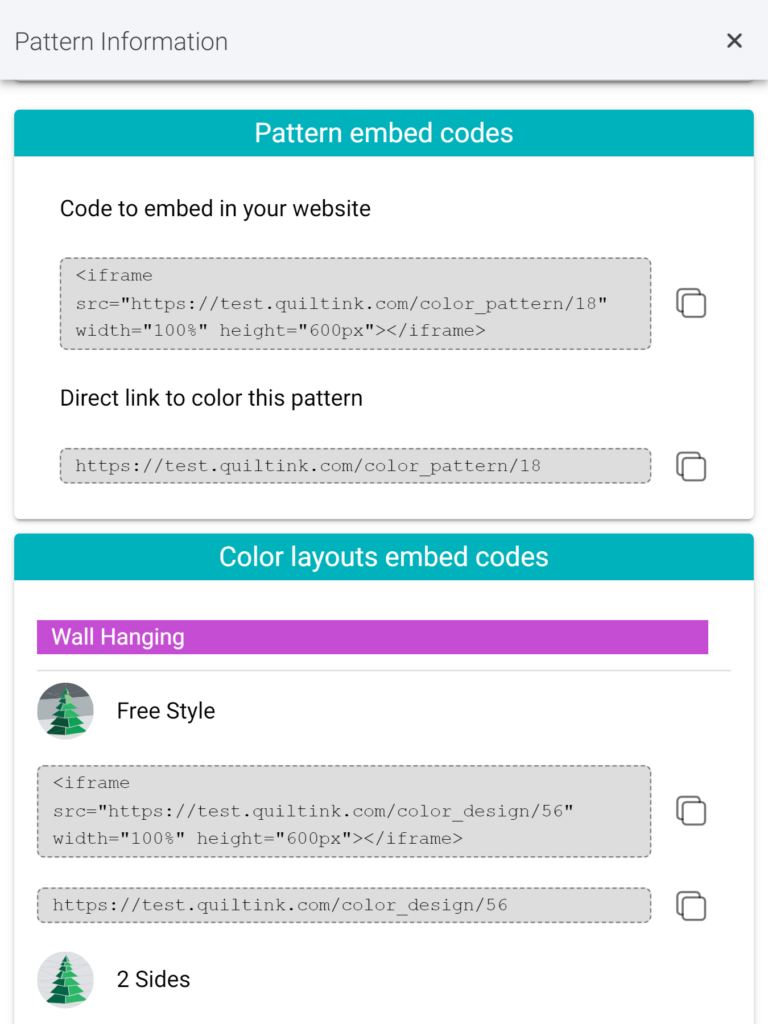The height and width of the screenshot is (1024, 768).
Task: Click the Color layouts embed codes header
Action: [384, 557]
